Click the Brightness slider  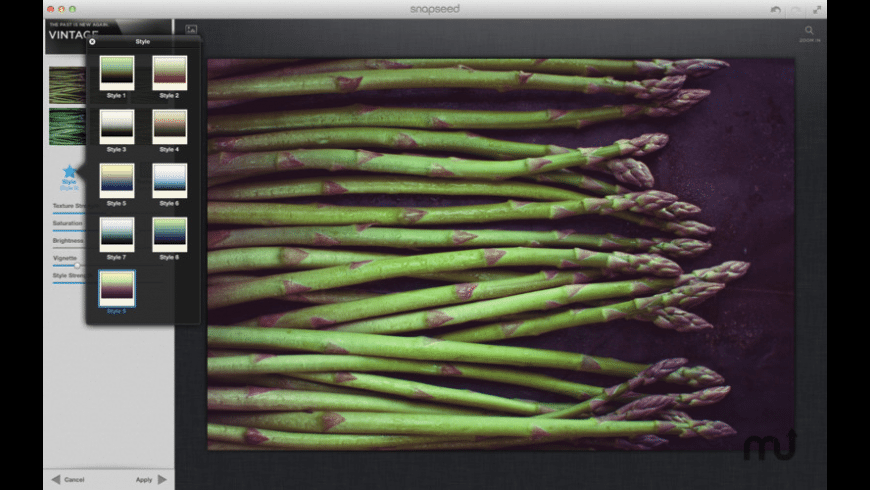(69, 248)
